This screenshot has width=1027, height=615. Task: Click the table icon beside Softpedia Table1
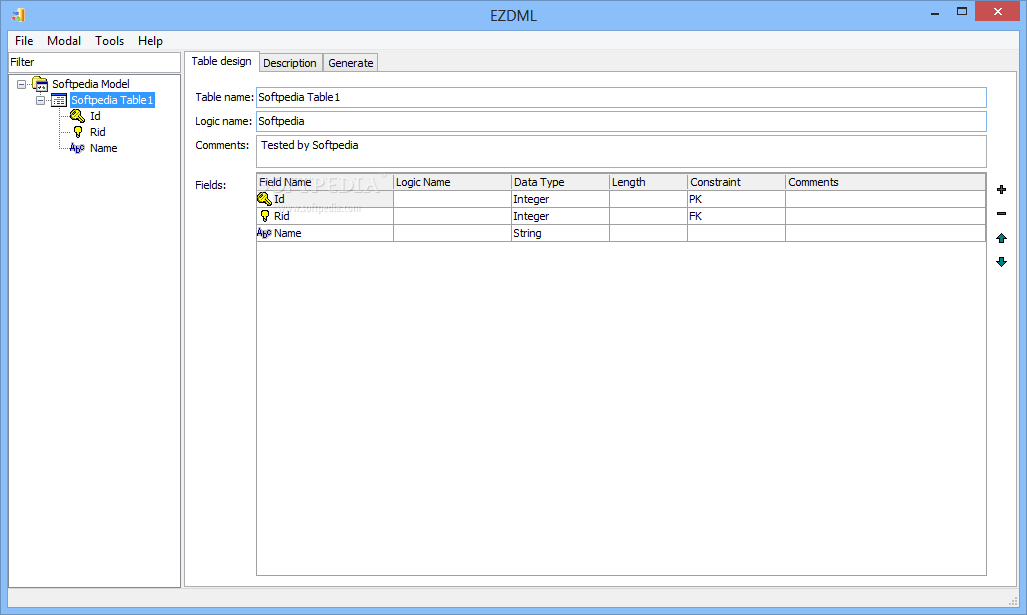point(59,100)
